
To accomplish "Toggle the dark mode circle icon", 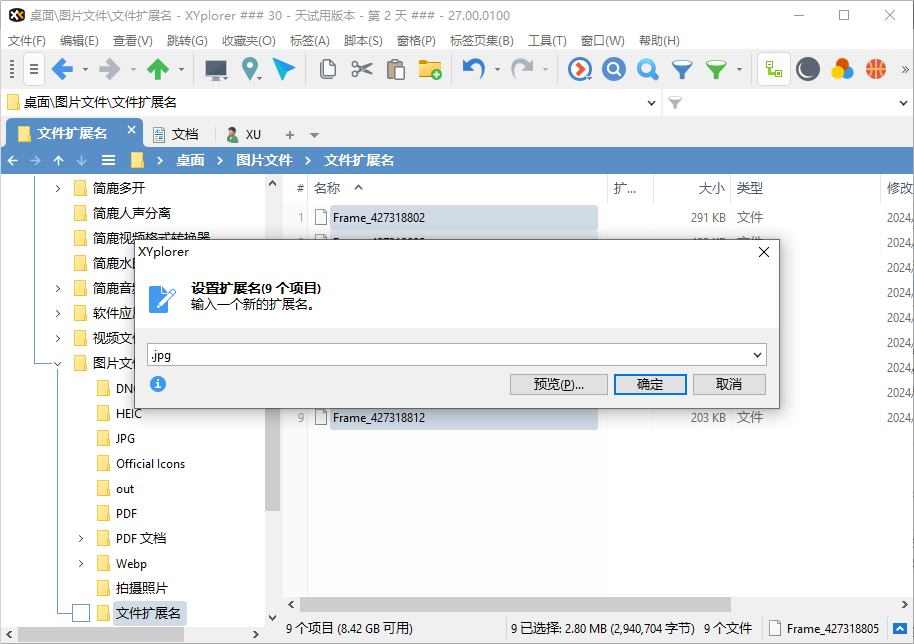I will point(807,69).
